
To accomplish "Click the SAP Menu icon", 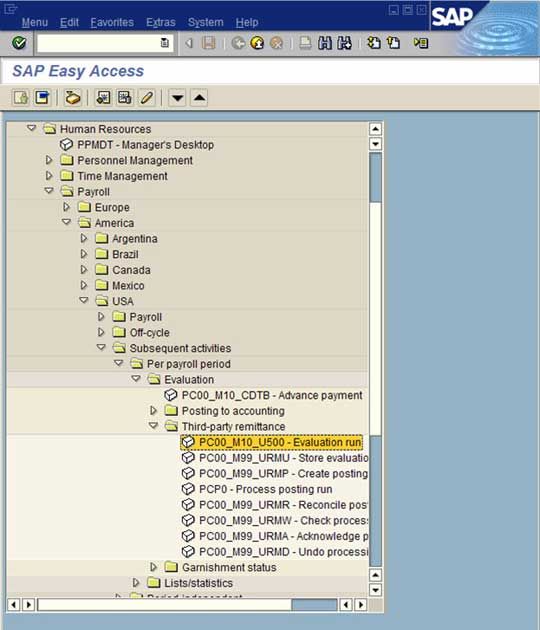I will [x=42, y=98].
